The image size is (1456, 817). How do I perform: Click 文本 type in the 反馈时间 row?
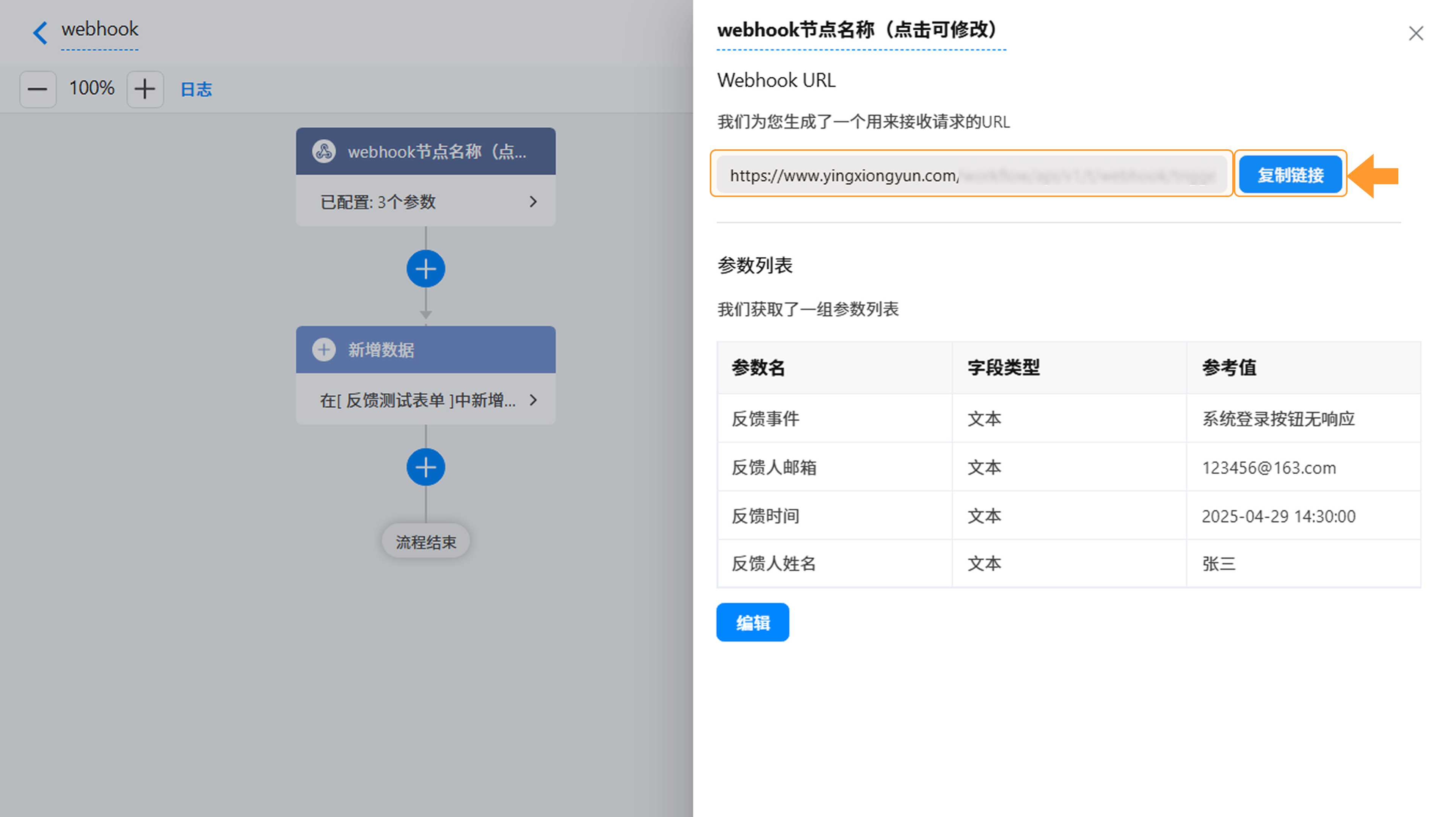(x=984, y=516)
